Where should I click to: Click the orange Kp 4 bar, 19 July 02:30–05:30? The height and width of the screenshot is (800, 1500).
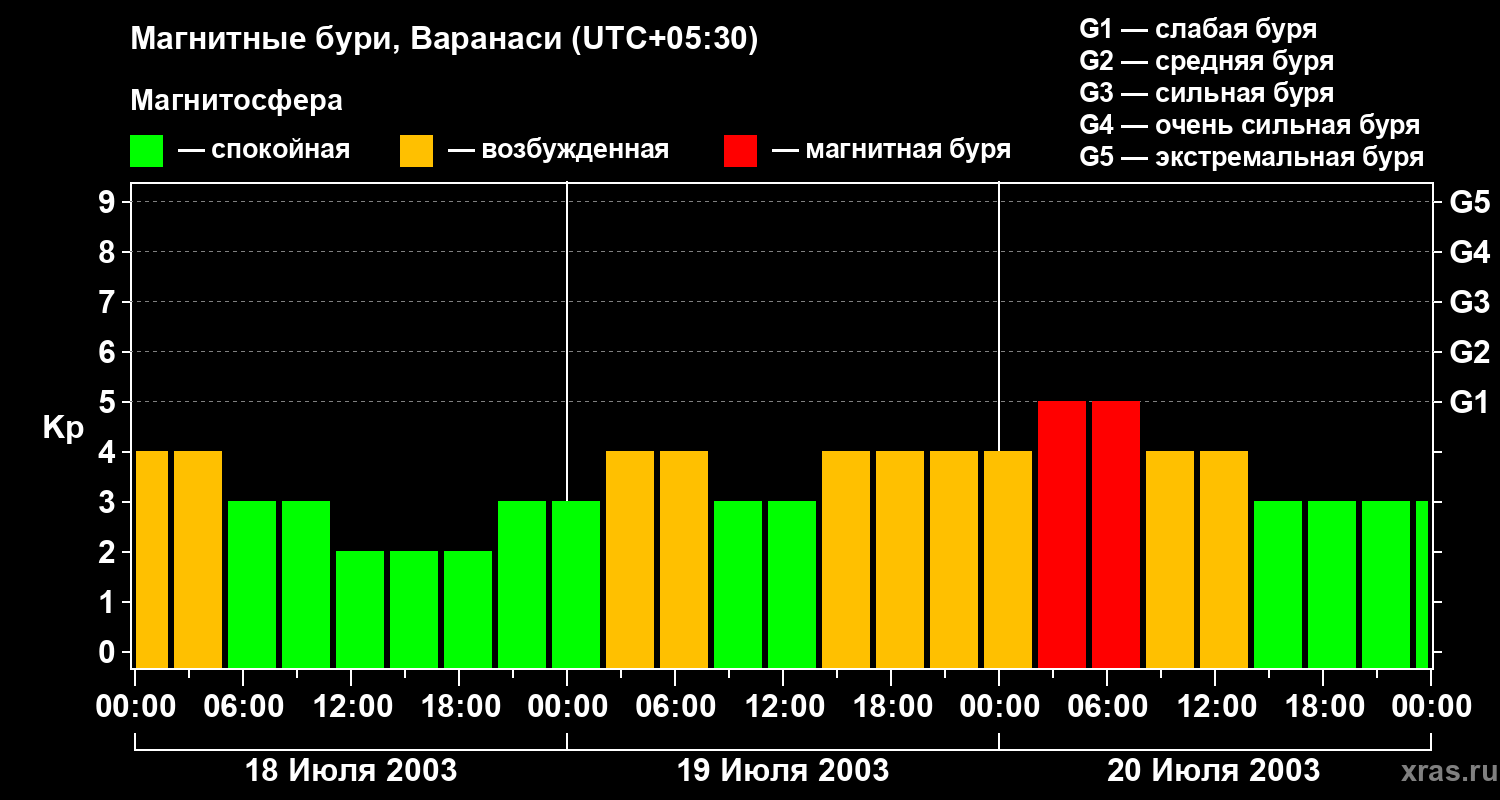pos(630,559)
